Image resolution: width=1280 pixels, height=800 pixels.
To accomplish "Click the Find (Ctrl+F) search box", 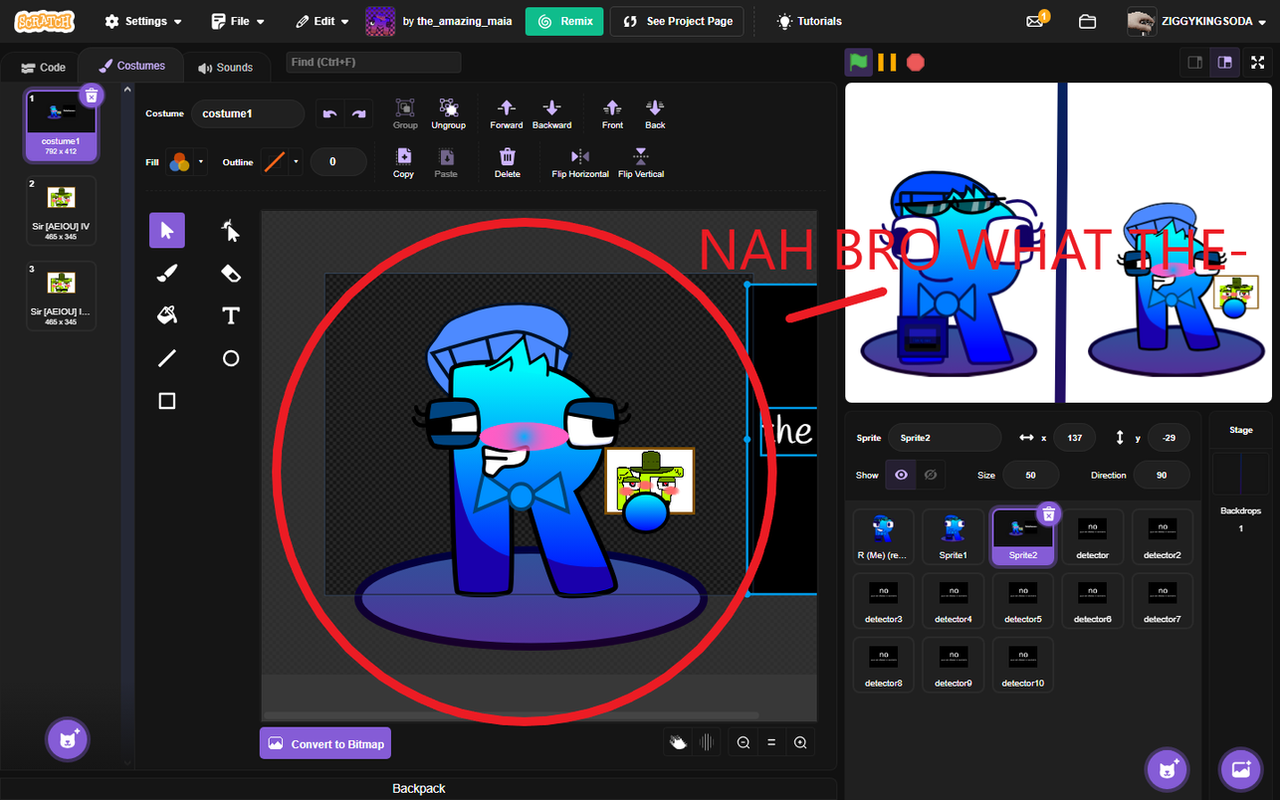I will coord(373,62).
